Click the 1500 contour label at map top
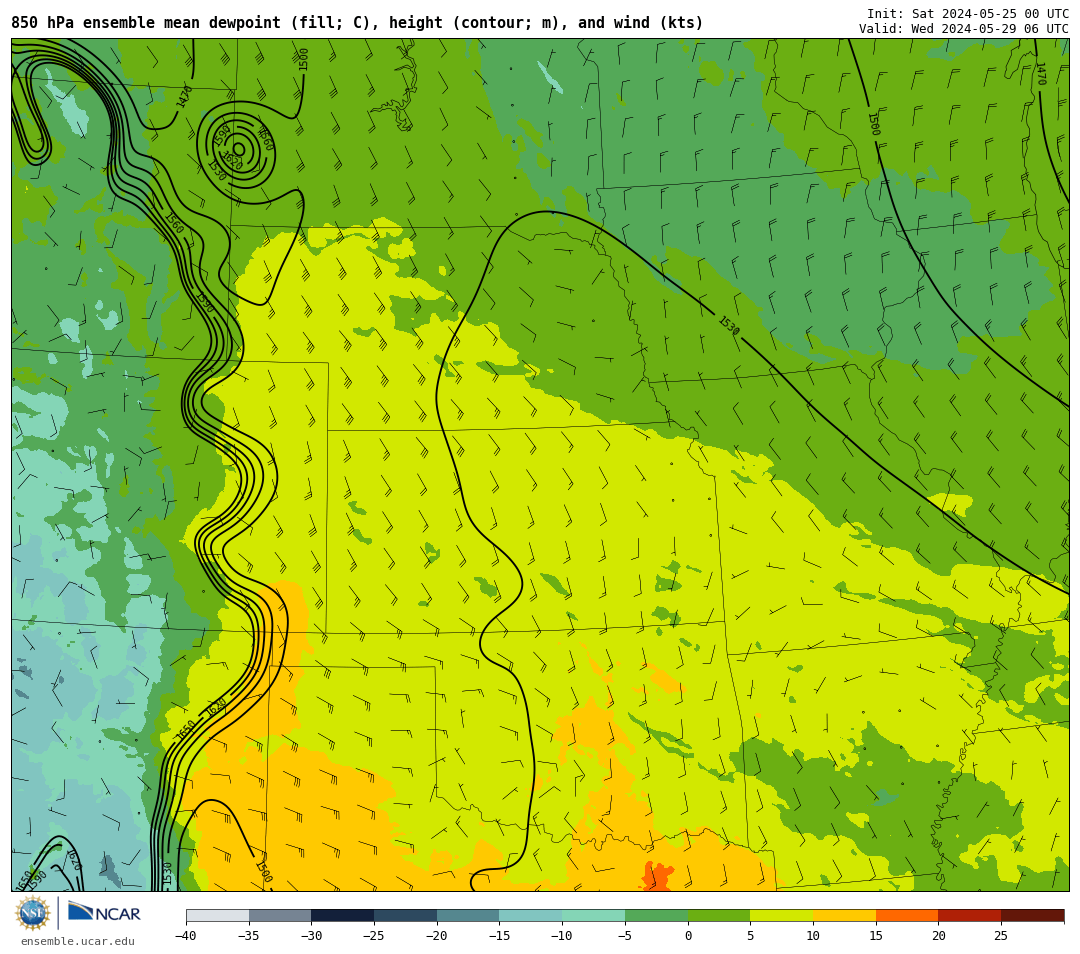 [x=304, y=59]
